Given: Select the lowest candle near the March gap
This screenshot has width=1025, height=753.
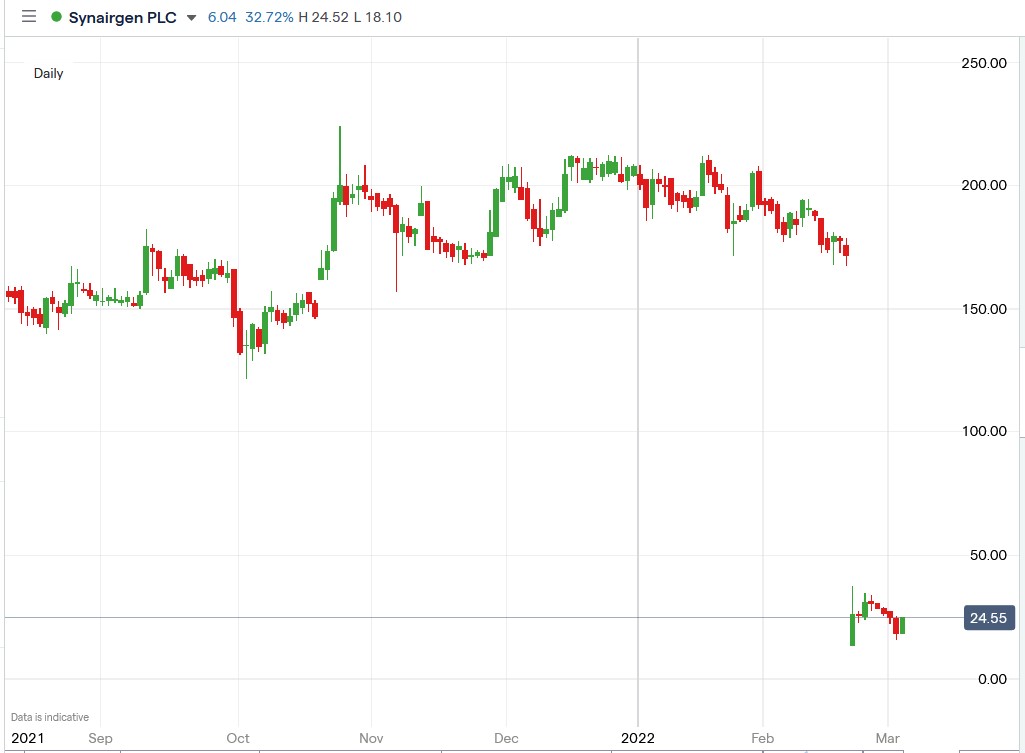Looking at the screenshot, I should point(852,630).
